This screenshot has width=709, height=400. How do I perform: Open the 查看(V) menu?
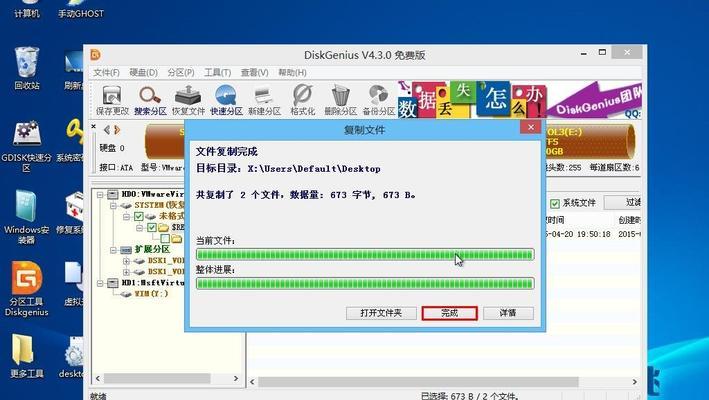tap(254, 73)
